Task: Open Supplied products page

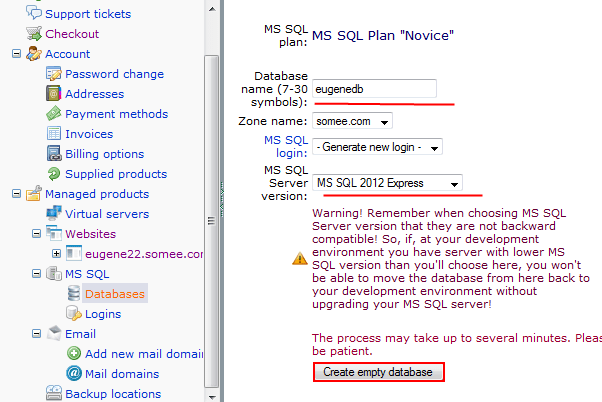Action: [x=116, y=174]
